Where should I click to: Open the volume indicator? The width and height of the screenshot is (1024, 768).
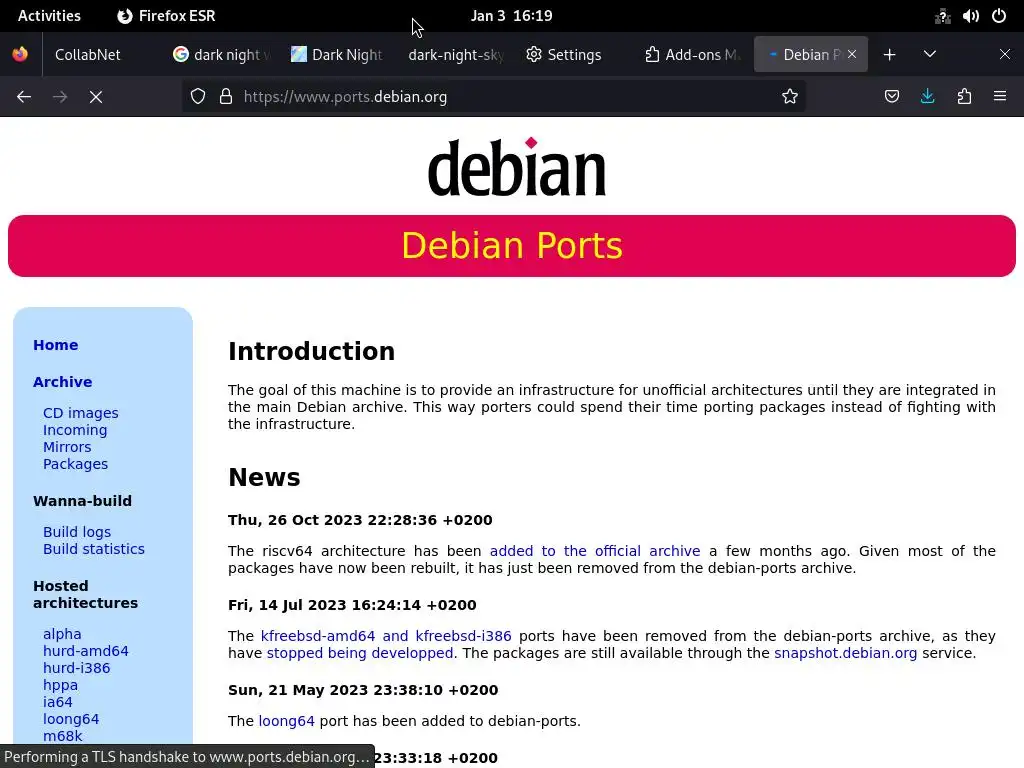pyautogui.click(x=970, y=16)
